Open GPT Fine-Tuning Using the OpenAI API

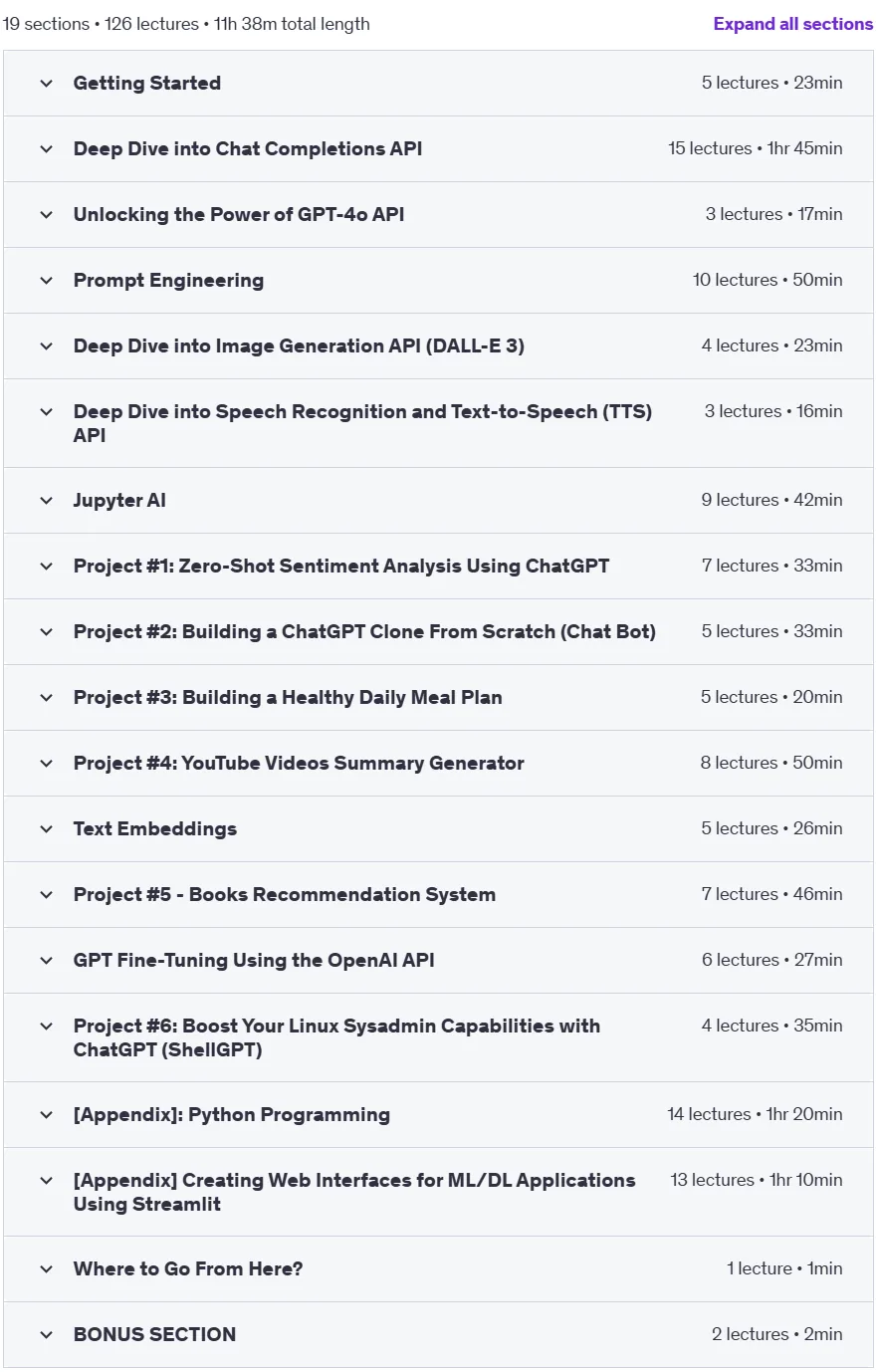pos(254,961)
